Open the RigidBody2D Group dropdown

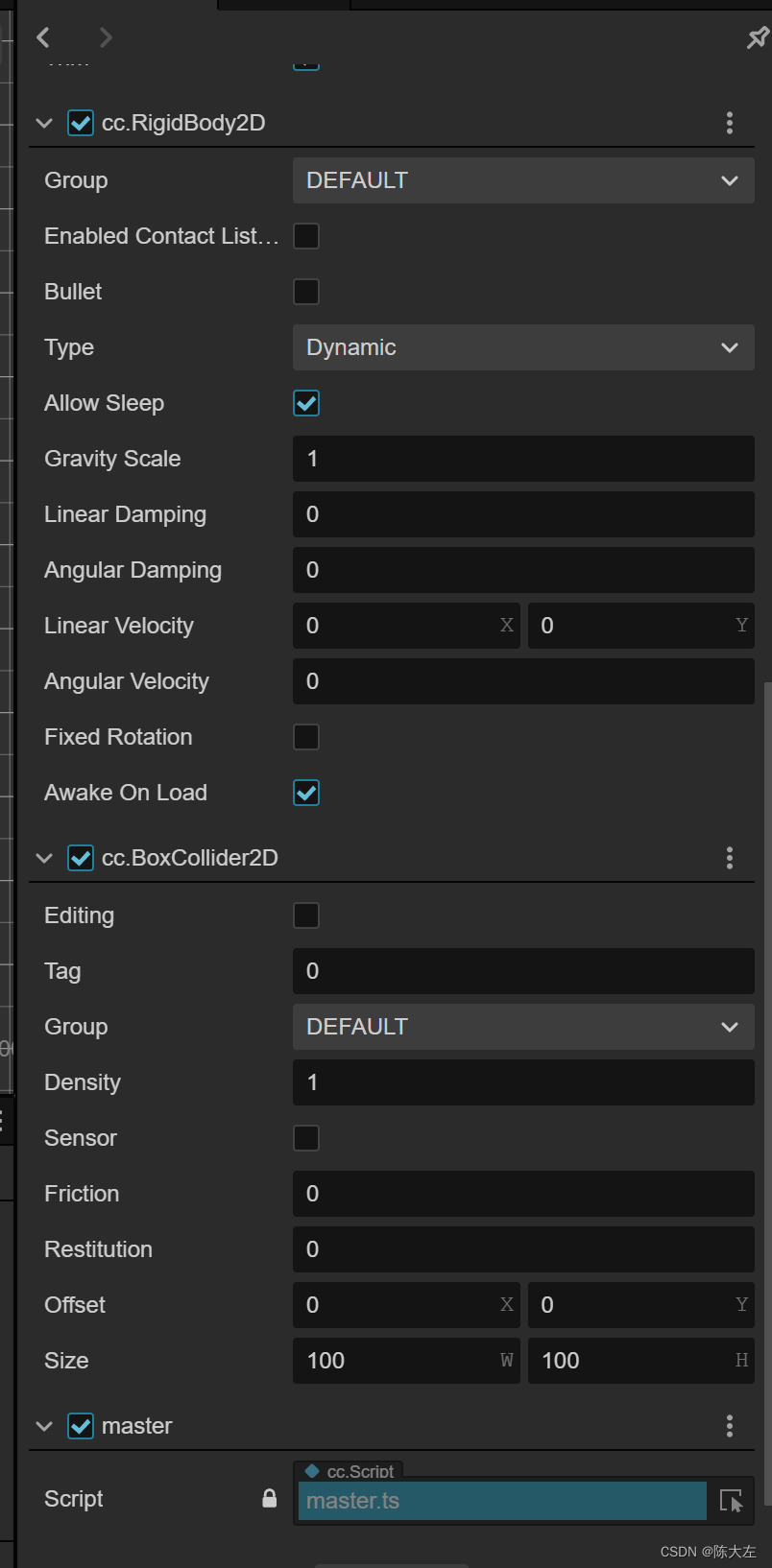(523, 180)
